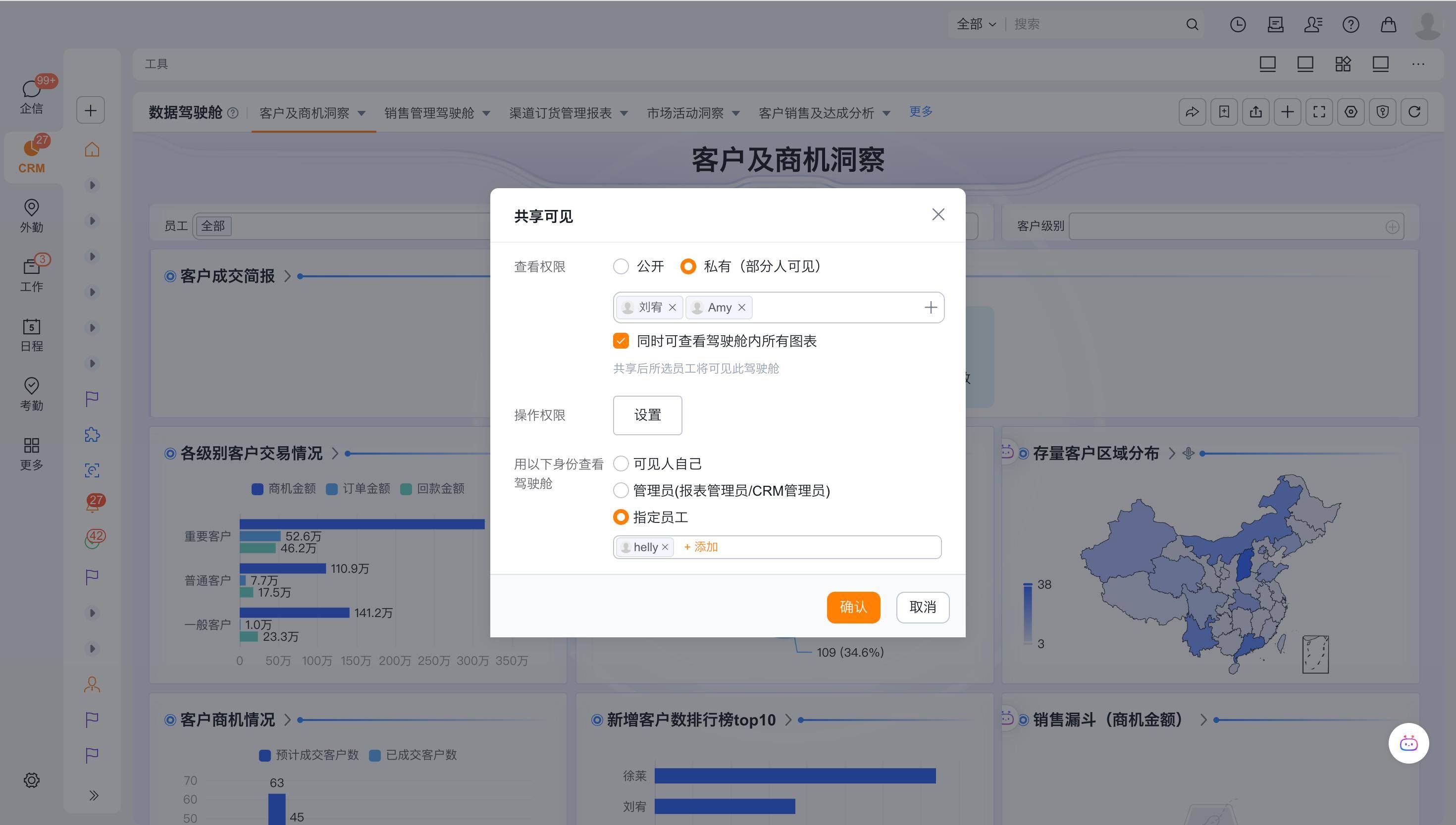
Task: Open the AI assistant robot icon
Action: (x=1408, y=743)
